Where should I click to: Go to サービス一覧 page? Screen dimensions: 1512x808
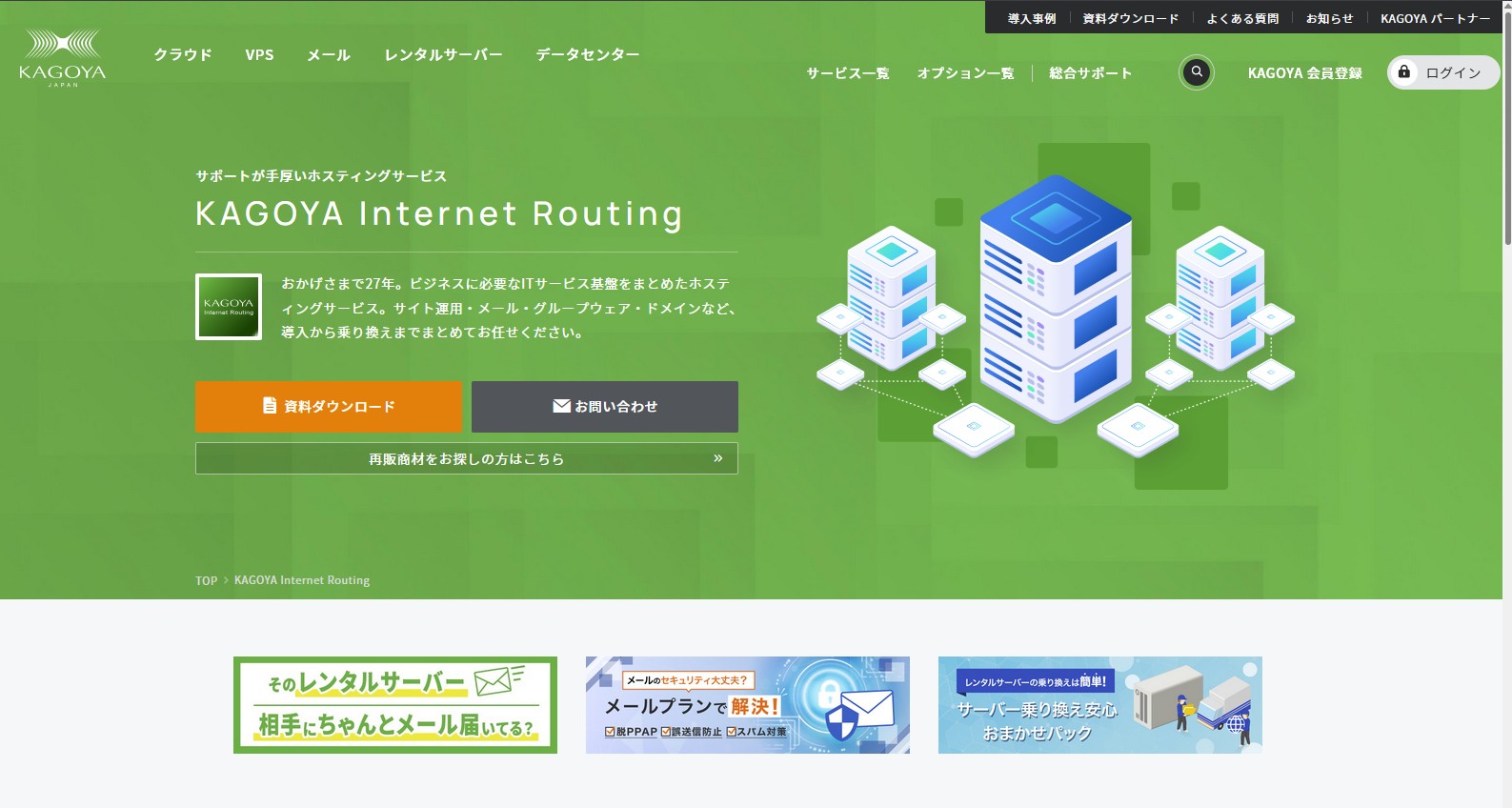point(848,73)
